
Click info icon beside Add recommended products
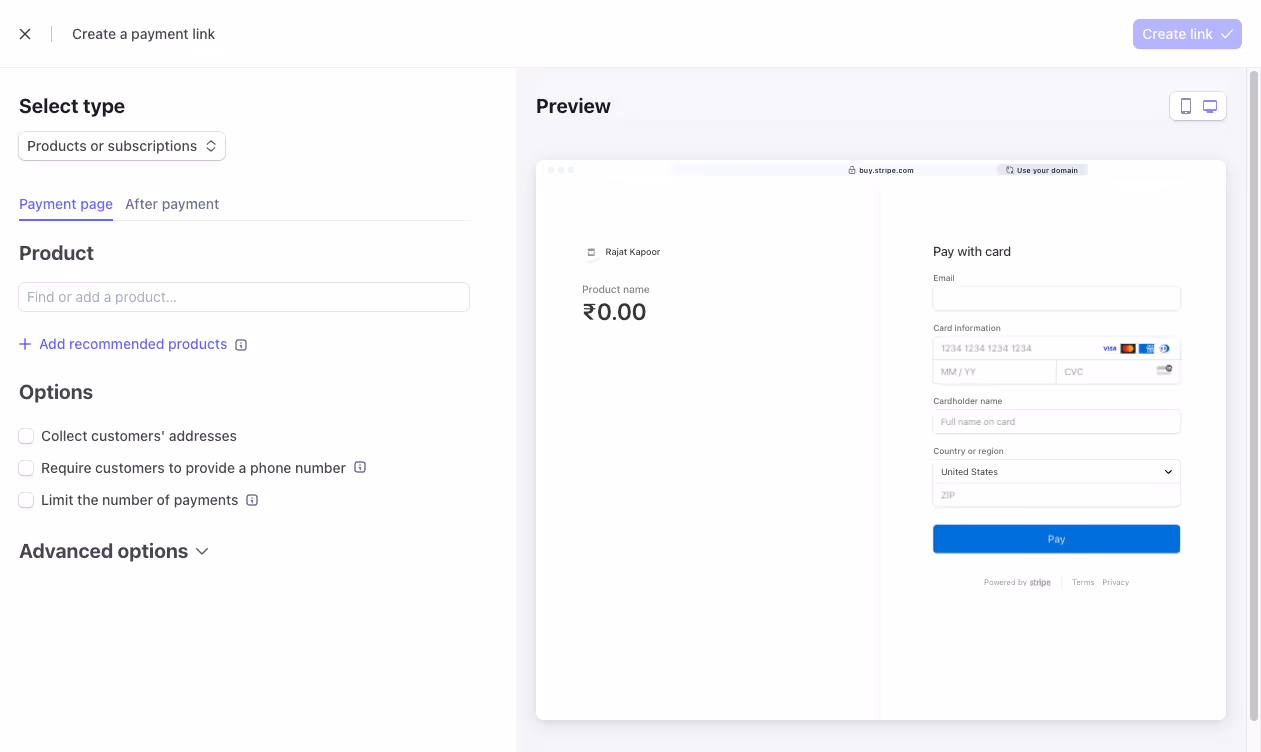241,345
